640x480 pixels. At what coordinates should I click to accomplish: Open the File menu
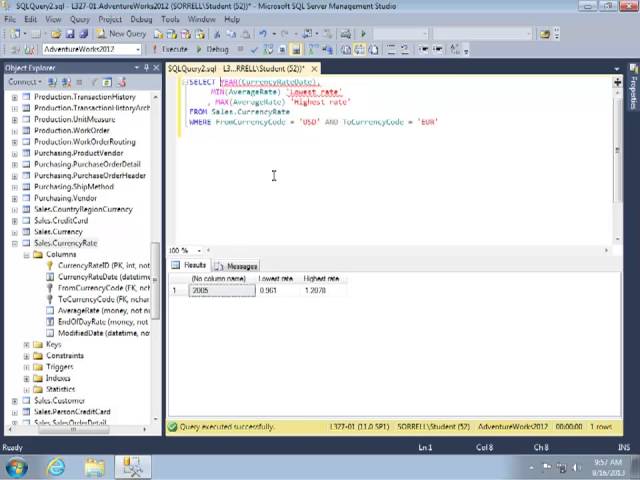(x=10, y=20)
